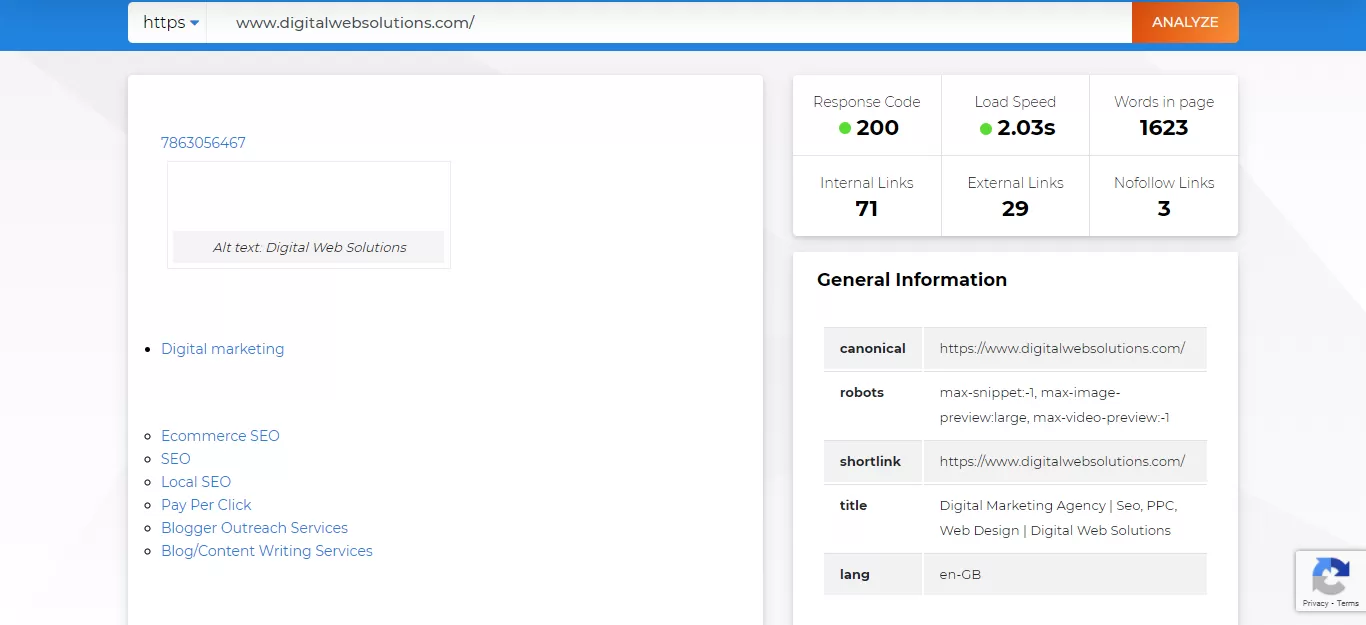Click the green Load Speed status dot
This screenshot has height=625, width=1366.
986,128
